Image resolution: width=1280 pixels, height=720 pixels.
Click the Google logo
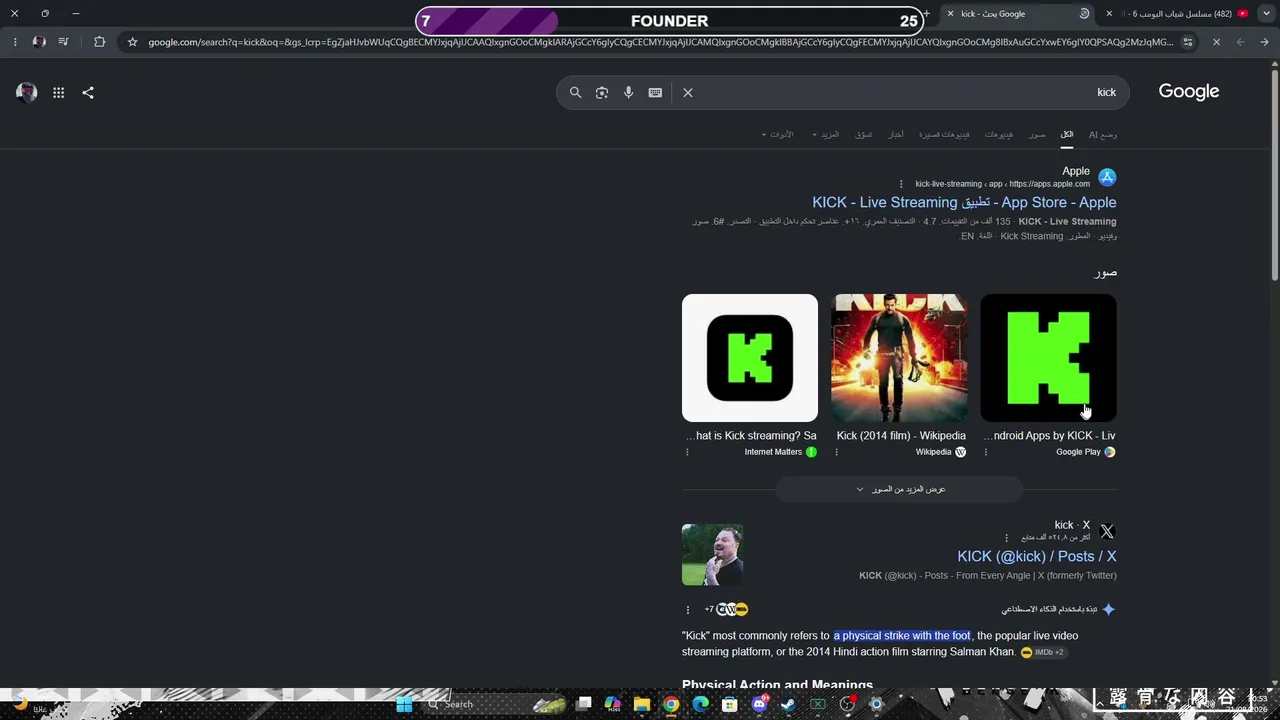coord(1189,92)
